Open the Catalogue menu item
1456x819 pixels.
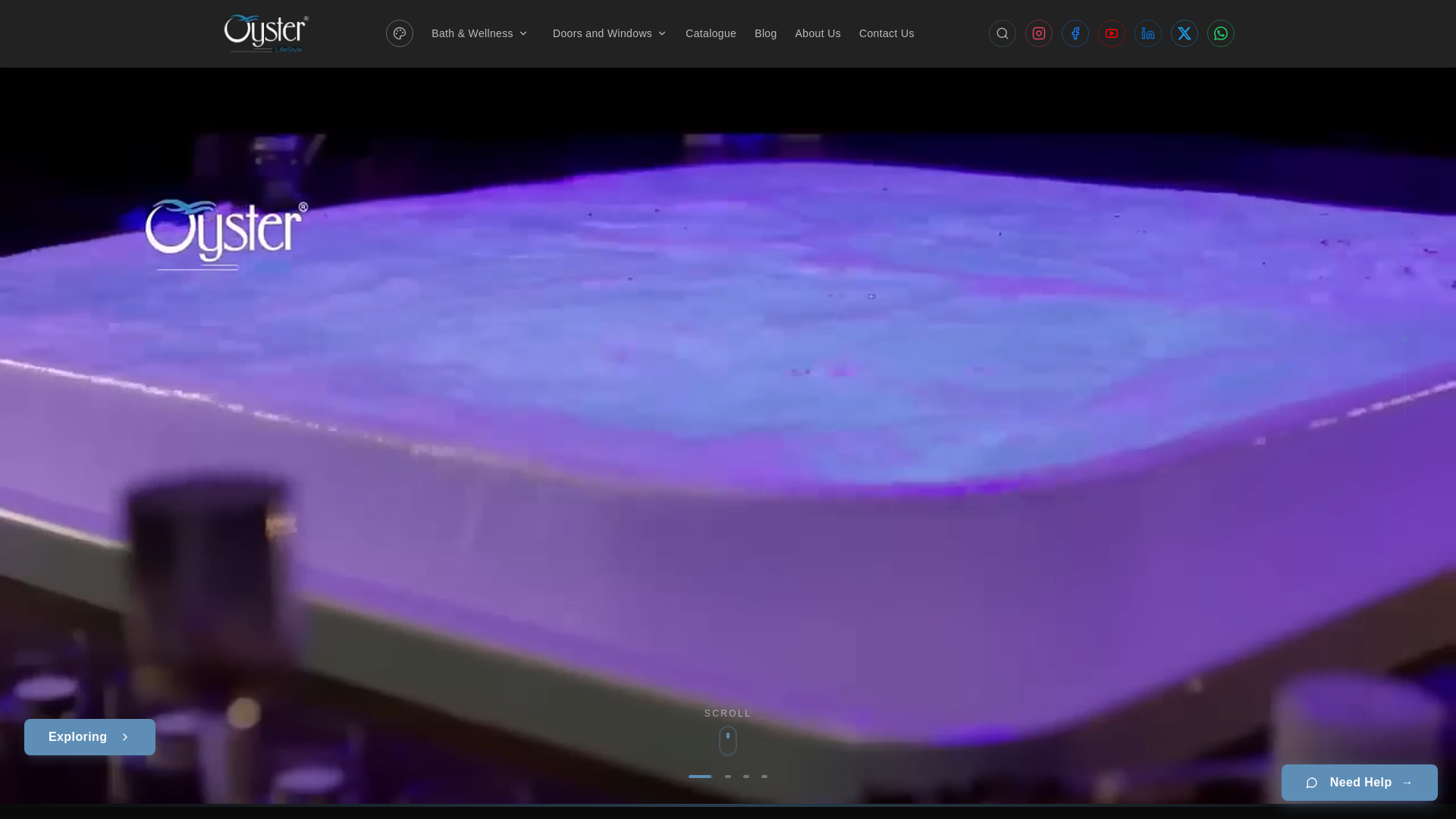coord(711,33)
